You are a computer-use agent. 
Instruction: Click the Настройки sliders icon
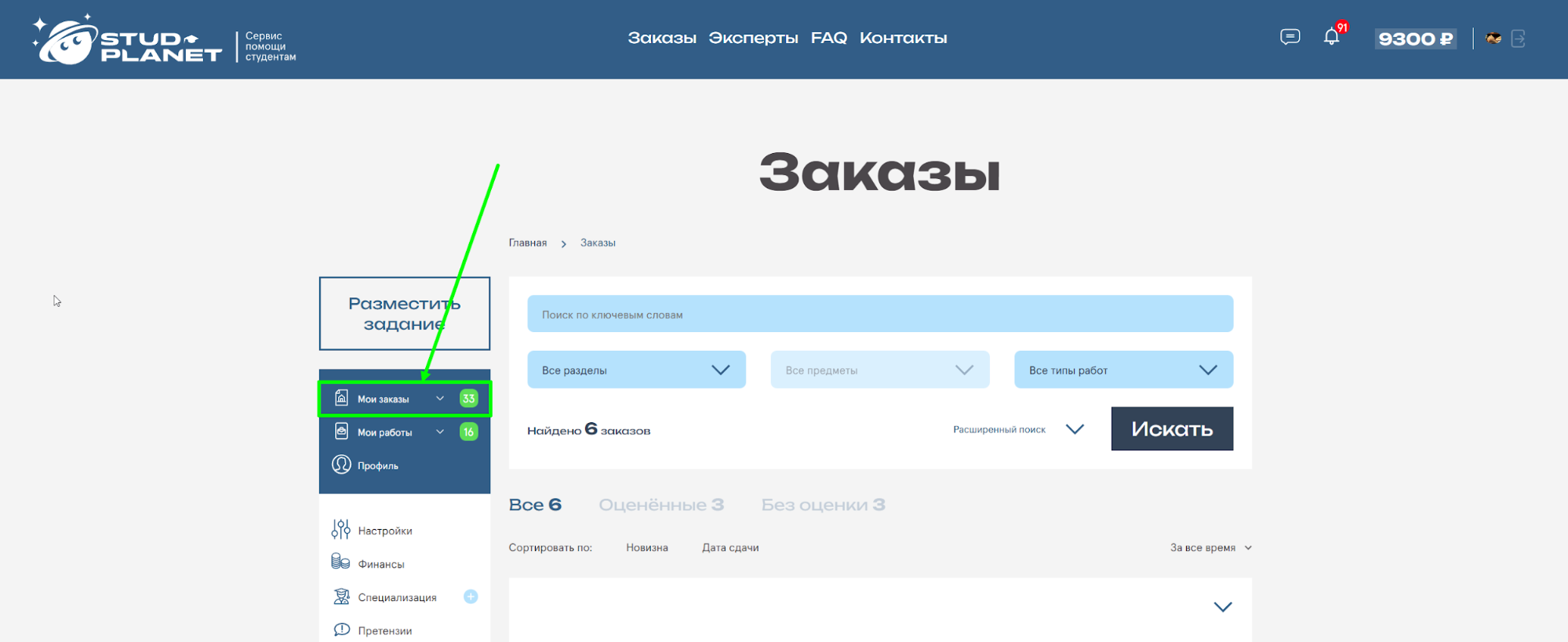coord(341,530)
